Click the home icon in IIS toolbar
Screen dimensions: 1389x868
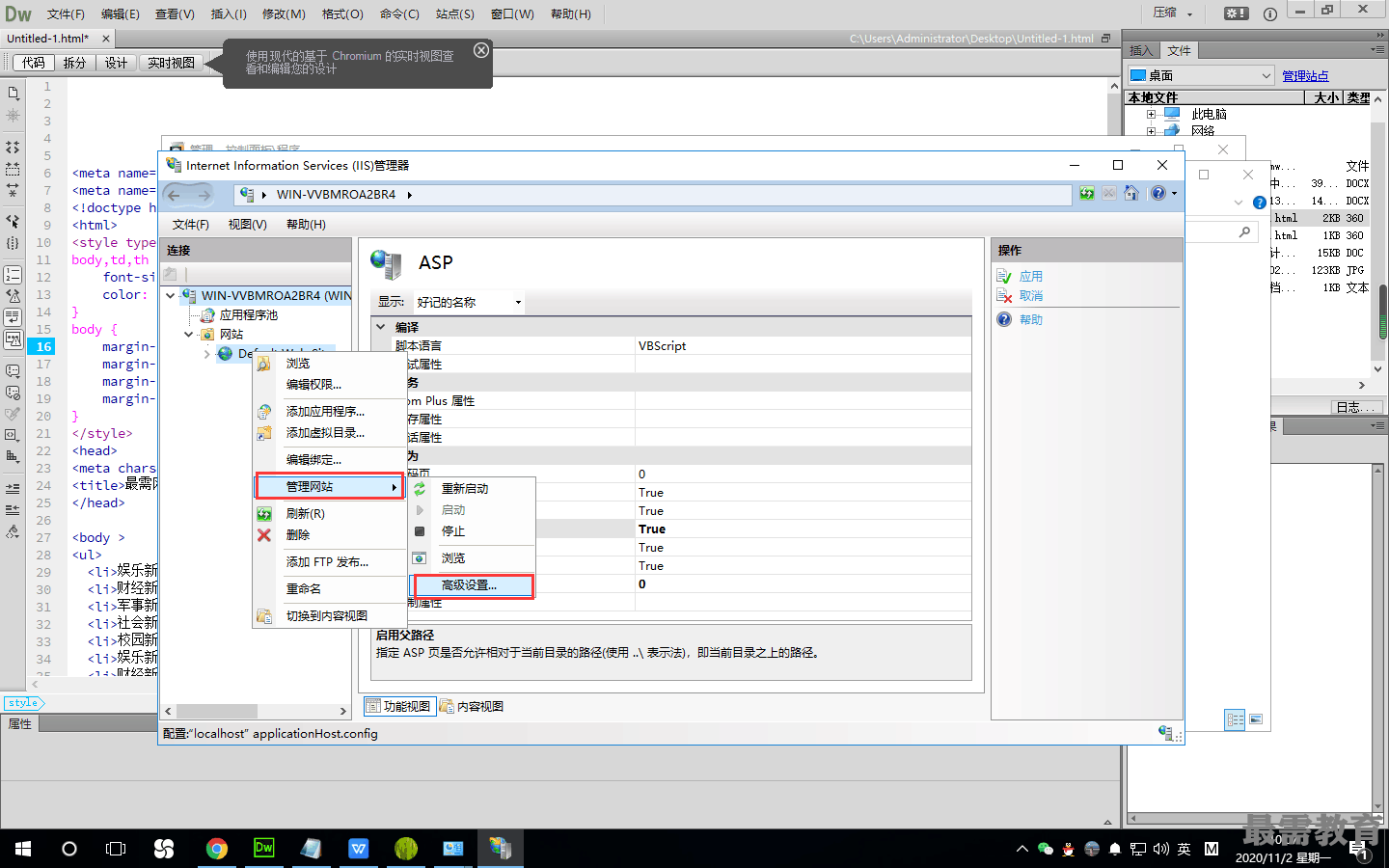pyautogui.click(x=1131, y=194)
